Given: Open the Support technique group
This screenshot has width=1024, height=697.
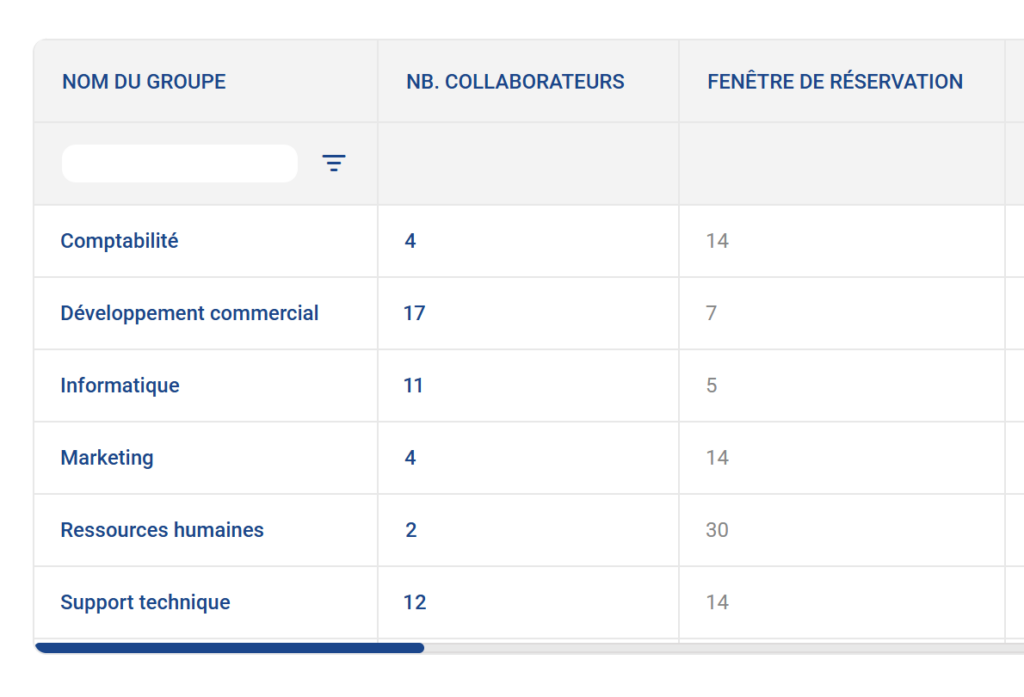Looking at the screenshot, I should [145, 602].
